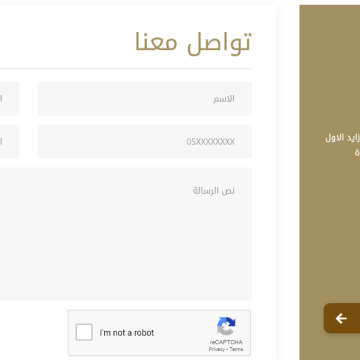Click the I'm not a robot label text
Screen dimensions: 360x360
coord(127,333)
